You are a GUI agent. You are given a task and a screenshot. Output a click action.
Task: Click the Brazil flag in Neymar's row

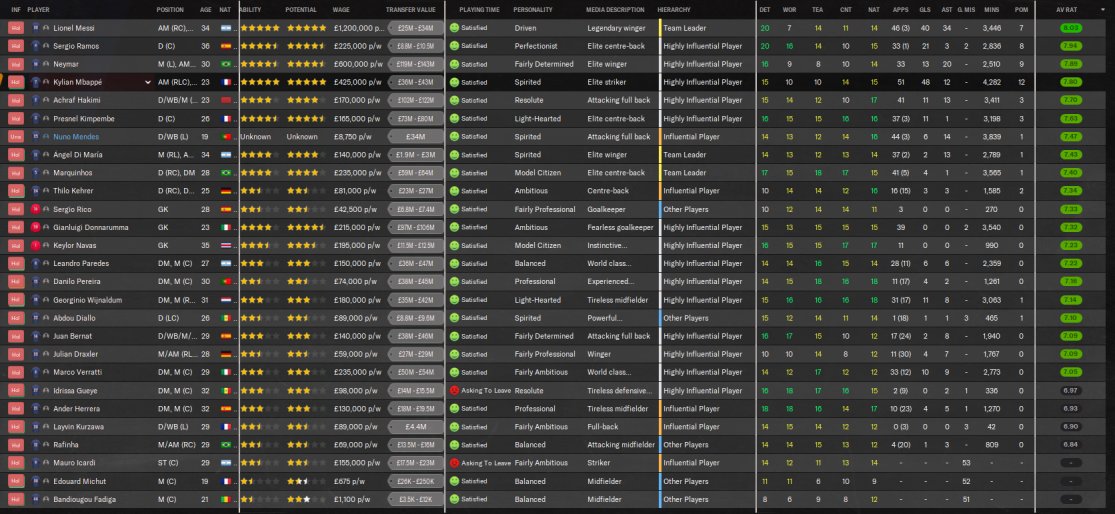pos(225,64)
